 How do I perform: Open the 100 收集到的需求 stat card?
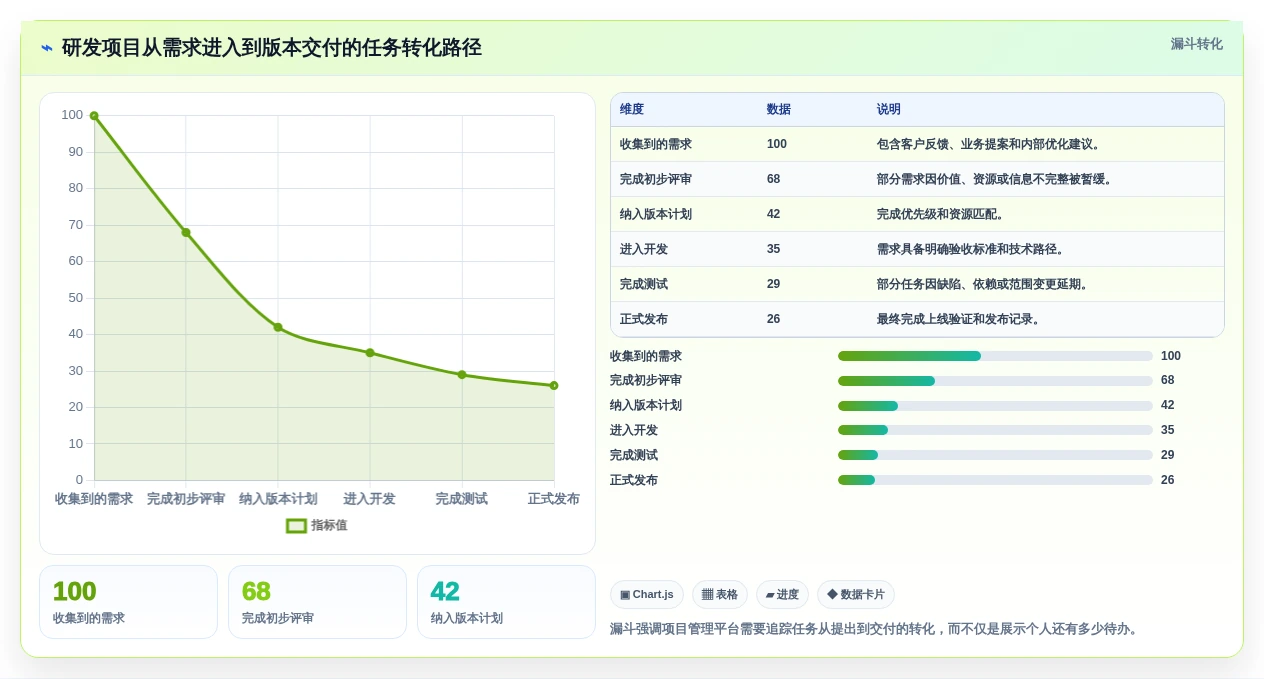click(128, 602)
